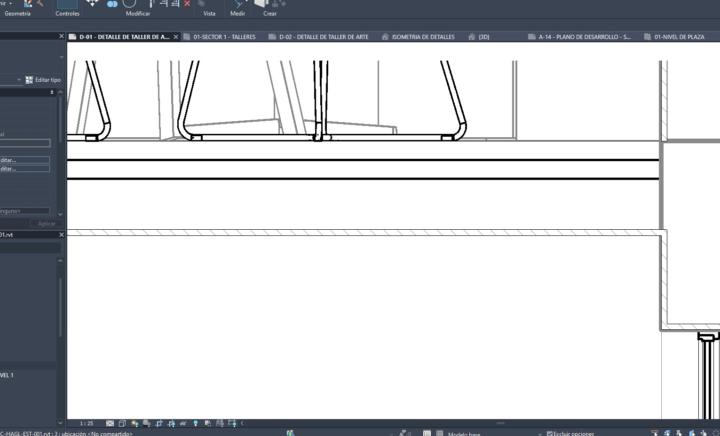Open the visual style menu icon
The image size is (720, 436).
122,423
